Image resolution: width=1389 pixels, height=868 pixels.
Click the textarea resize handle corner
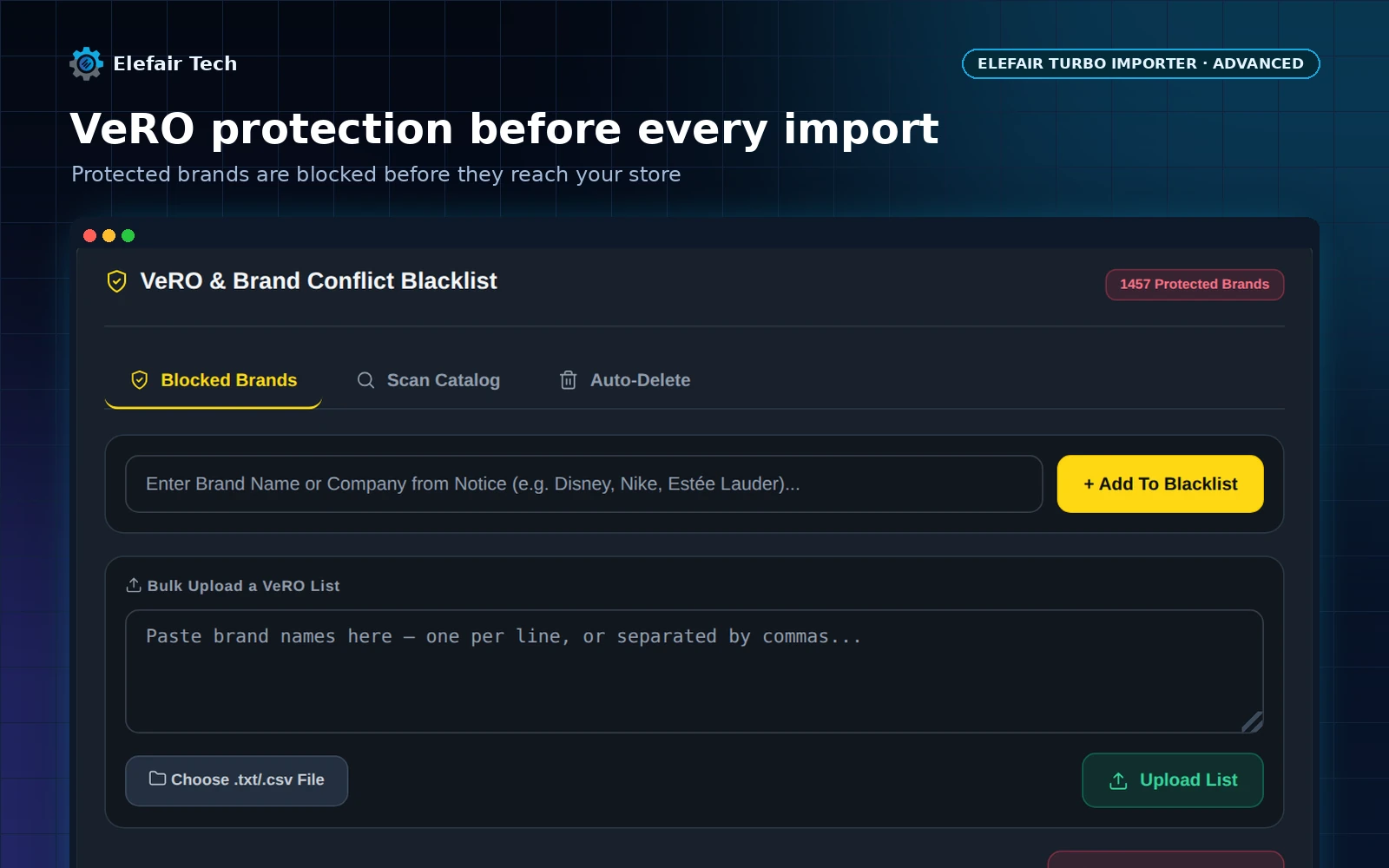pos(1252,722)
